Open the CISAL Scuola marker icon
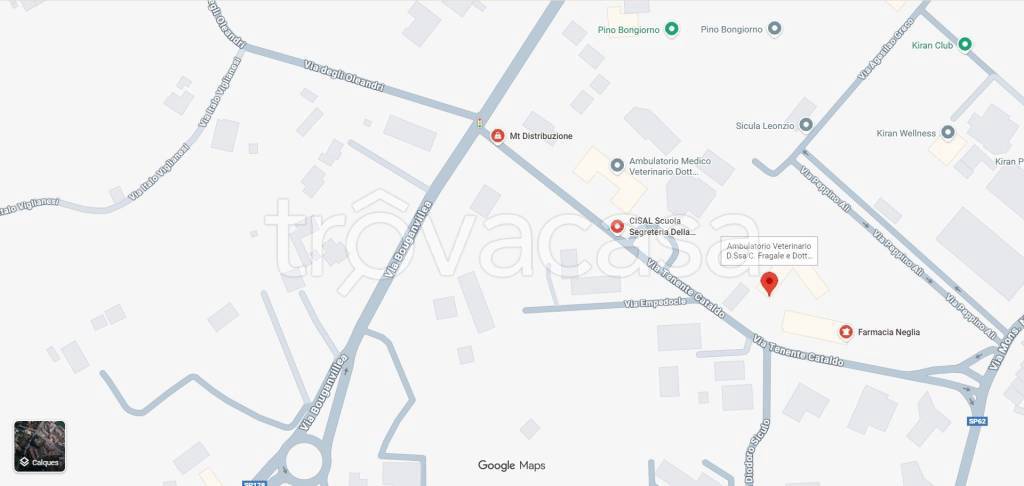Screen dimensions: 1024x486 (x=617, y=227)
